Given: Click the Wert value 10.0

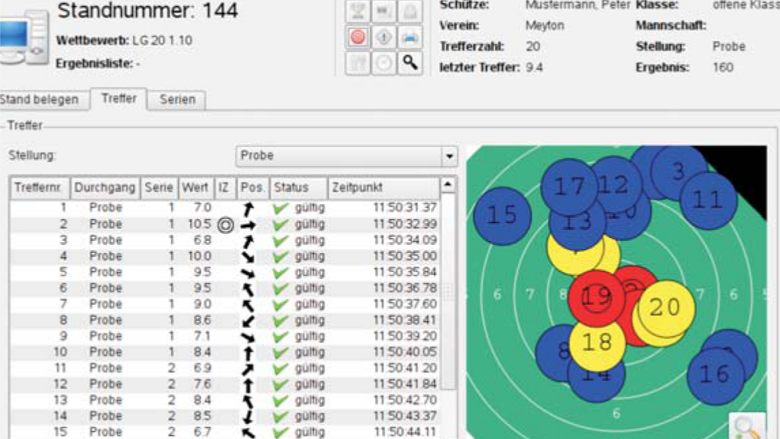Looking at the screenshot, I should (x=199, y=256).
